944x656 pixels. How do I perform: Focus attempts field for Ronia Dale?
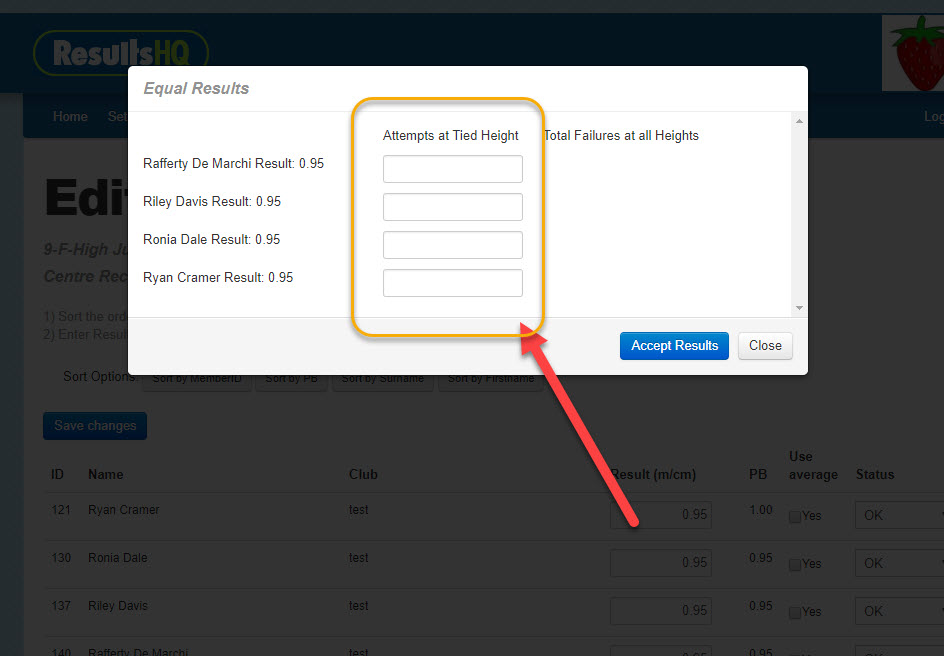pyautogui.click(x=453, y=245)
